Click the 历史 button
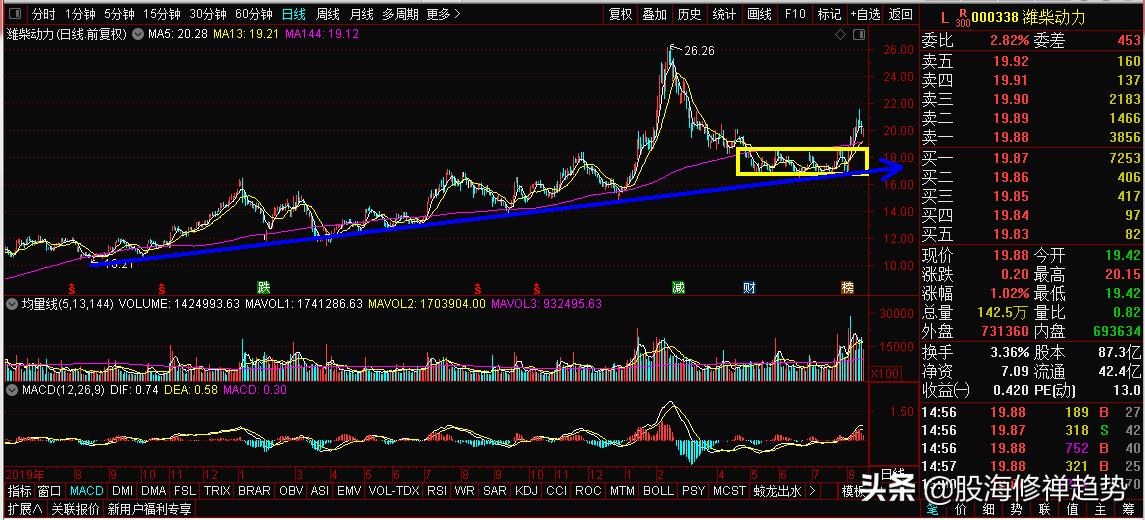 click(x=689, y=14)
